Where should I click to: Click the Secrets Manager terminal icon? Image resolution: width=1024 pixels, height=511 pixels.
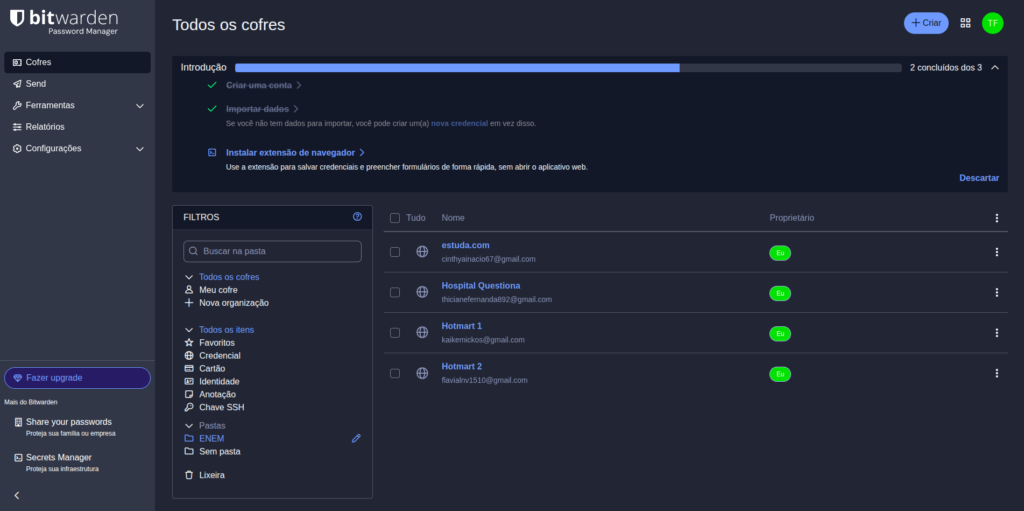[18, 457]
